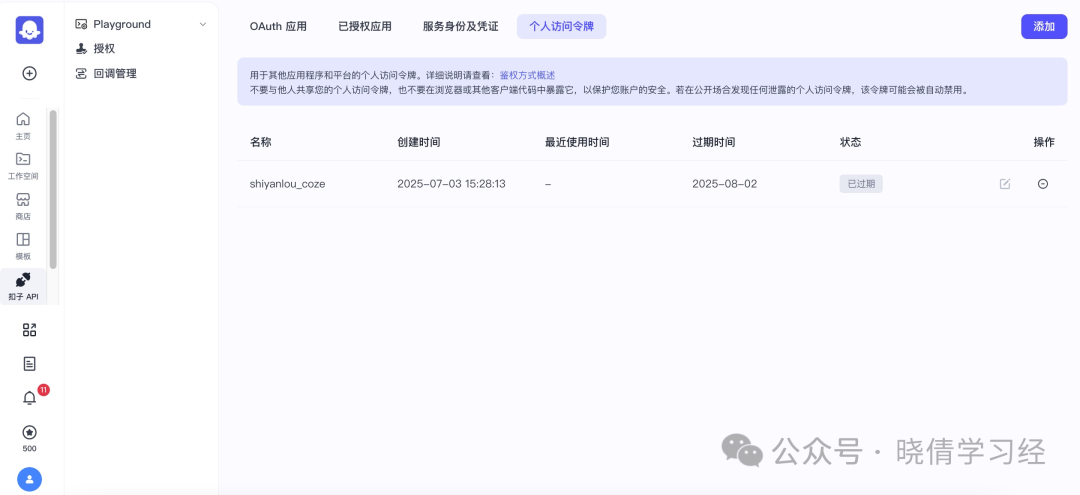Image resolution: width=1080 pixels, height=495 pixels.
Task: Edit the shiyanlou_coze token
Action: [x=1005, y=184]
